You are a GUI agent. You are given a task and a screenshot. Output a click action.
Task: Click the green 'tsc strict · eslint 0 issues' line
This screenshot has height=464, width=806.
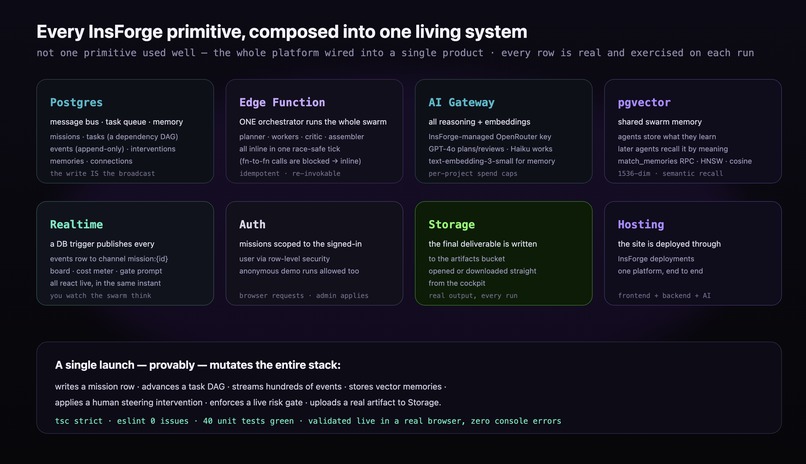coord(308,421)
